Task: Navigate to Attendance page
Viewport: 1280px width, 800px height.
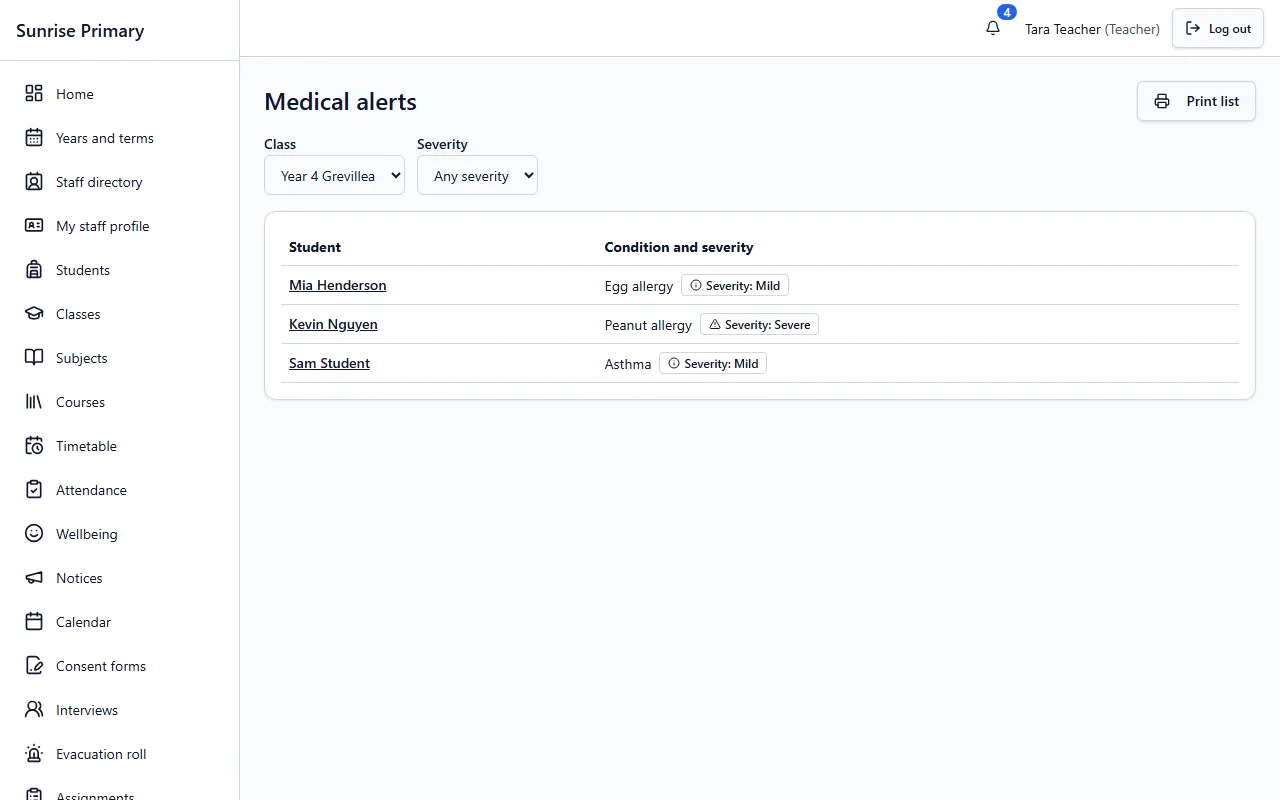Action: tap(120, 490)
